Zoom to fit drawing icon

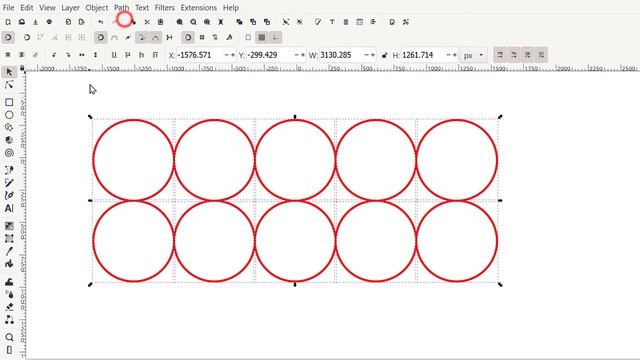pyautogui.click(x=193, y=22)
